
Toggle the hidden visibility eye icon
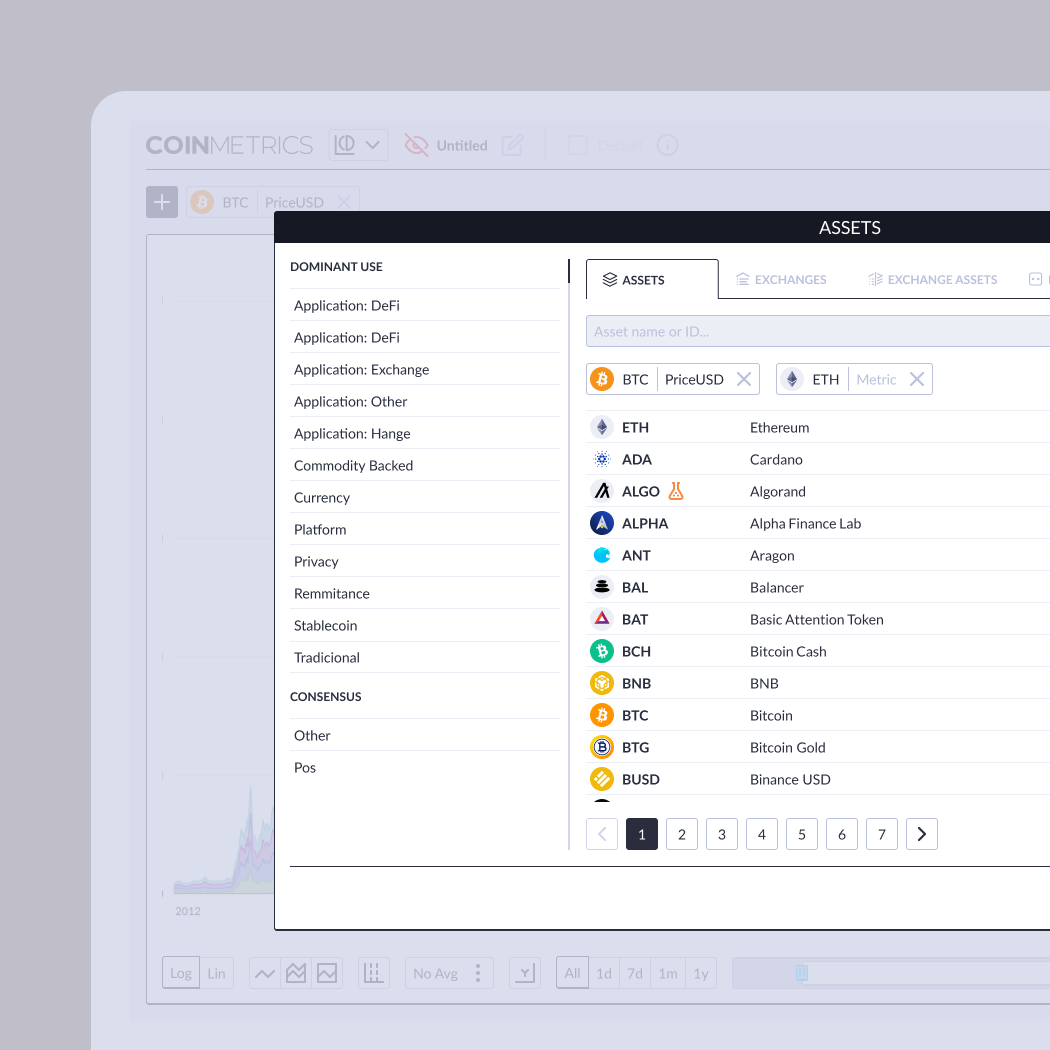416,145
